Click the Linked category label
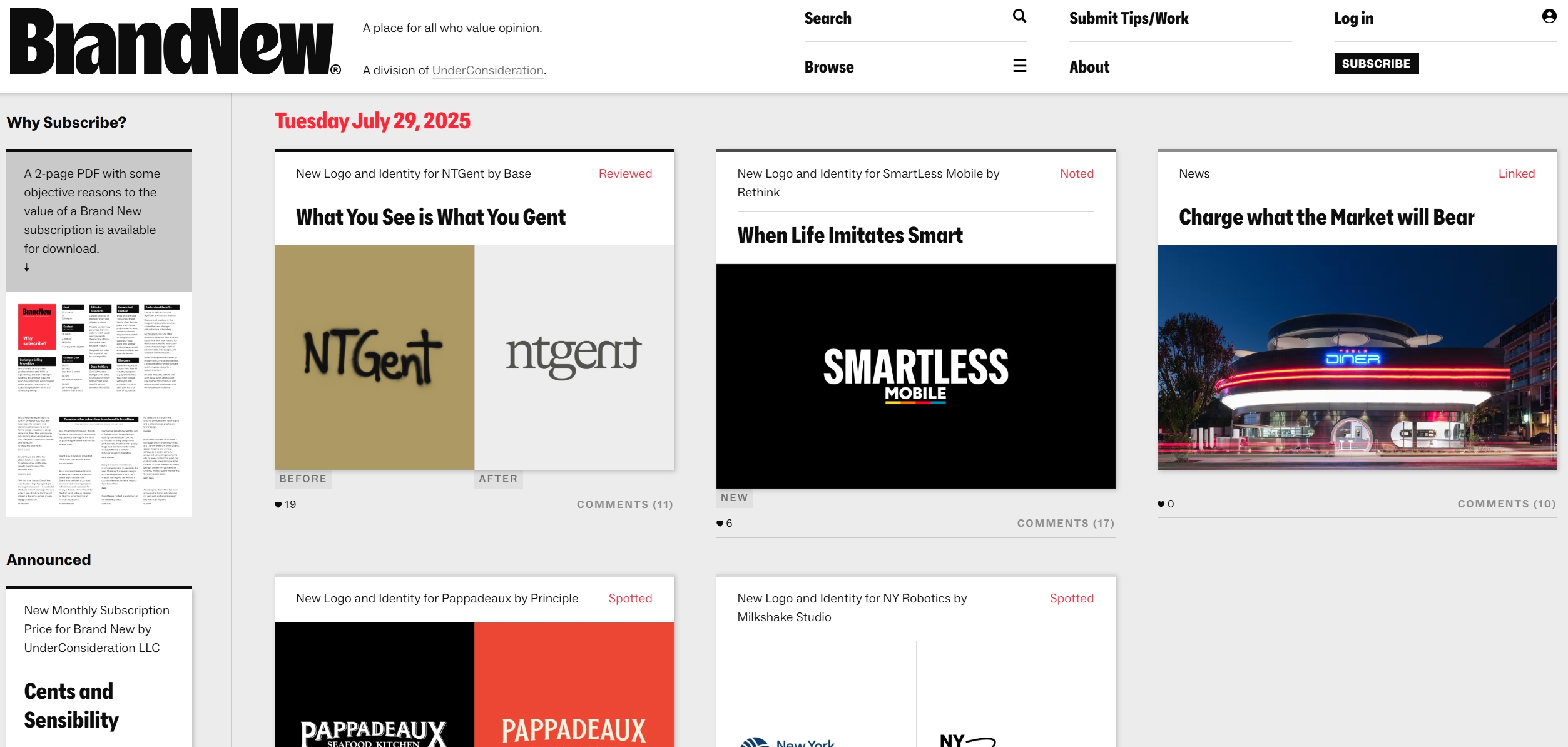This screenshot has width=1568, height=747. coord(1517,174)
